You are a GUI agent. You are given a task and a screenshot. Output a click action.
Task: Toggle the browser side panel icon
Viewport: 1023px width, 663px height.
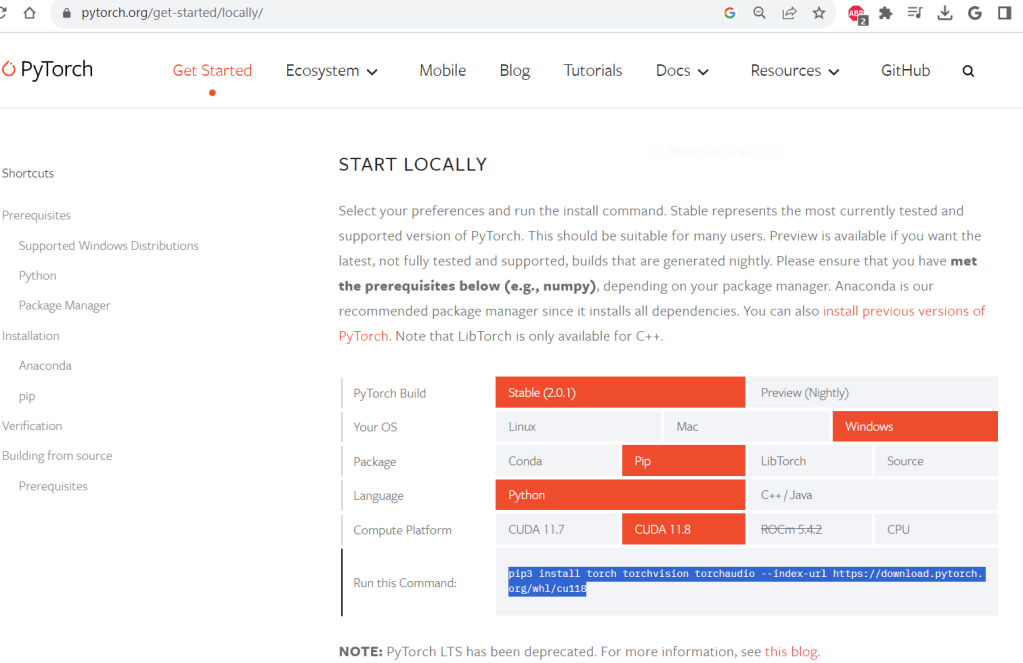pos(1004,14)
